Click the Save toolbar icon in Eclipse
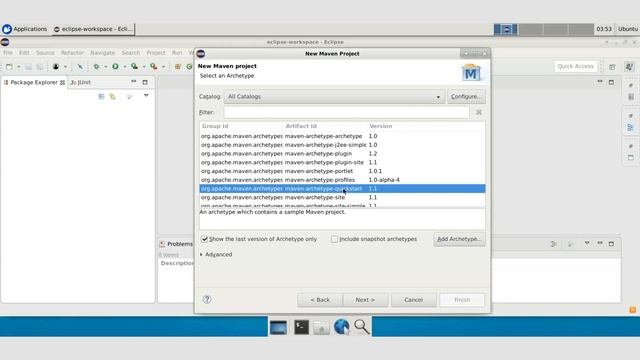The width and height of the screenshot is (640, 360). pyautogui.click(x=28, y=67)
